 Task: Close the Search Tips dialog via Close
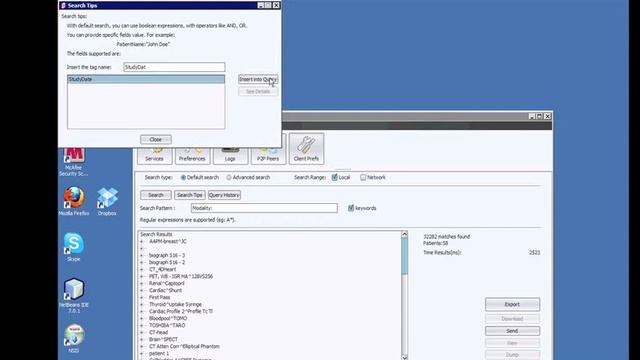pos(156,140)
